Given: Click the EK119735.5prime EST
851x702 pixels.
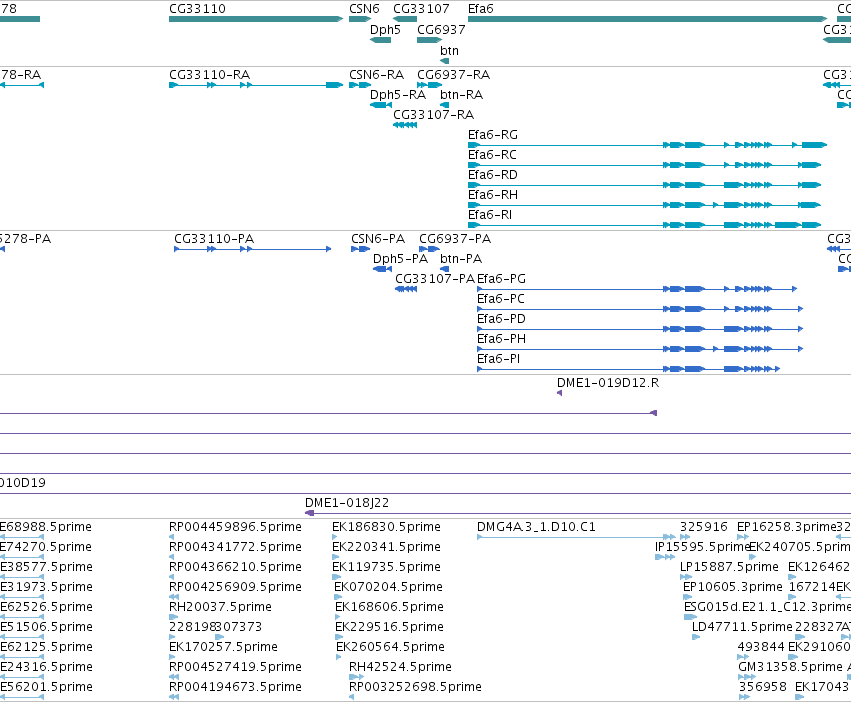Looking at the screenshot, I should click(x=336, y=577).
